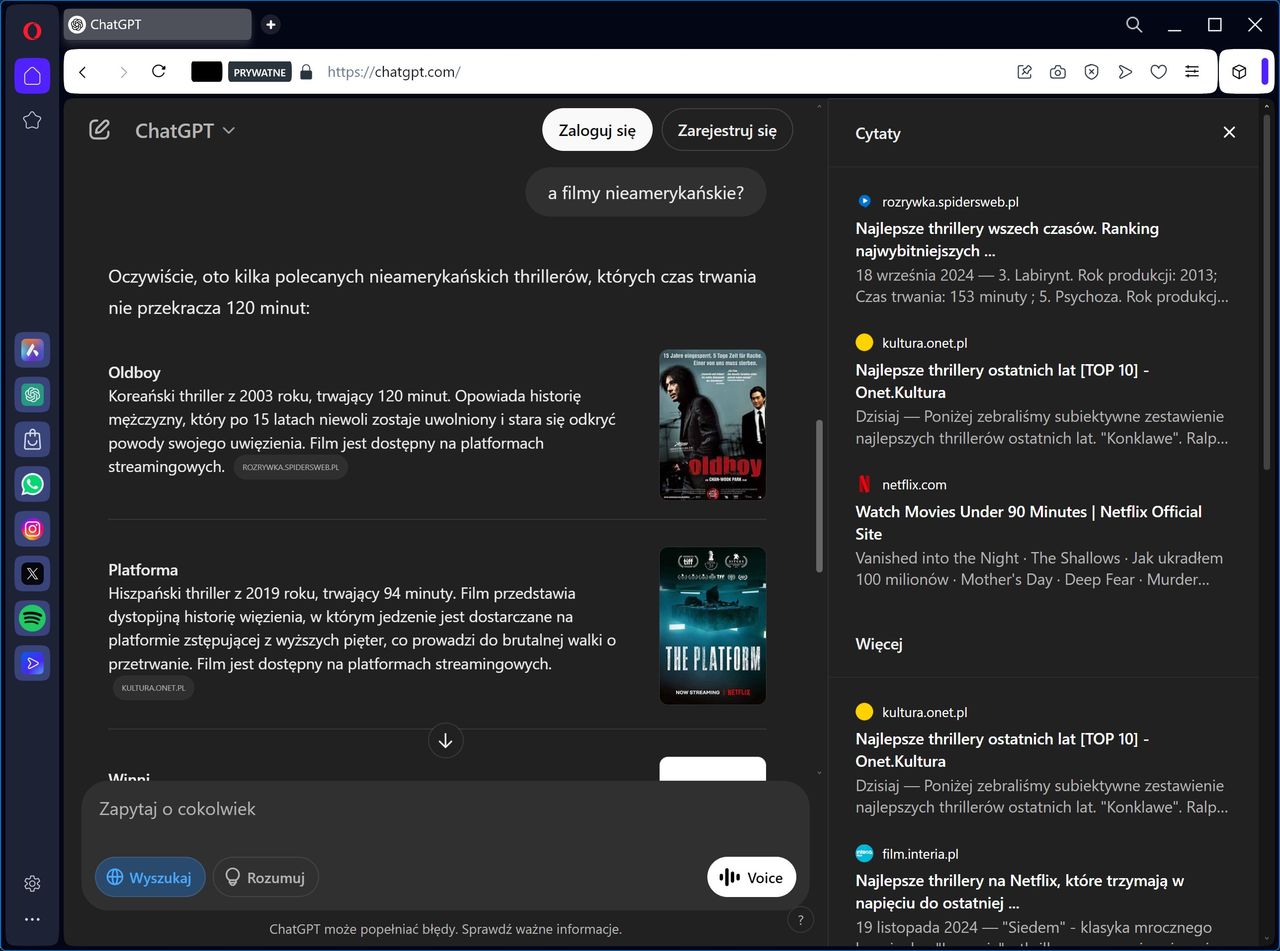1280x951 pixels.
Task: Jump to the bottom with the down-arrow button
Action: click(x=446, y=741)
